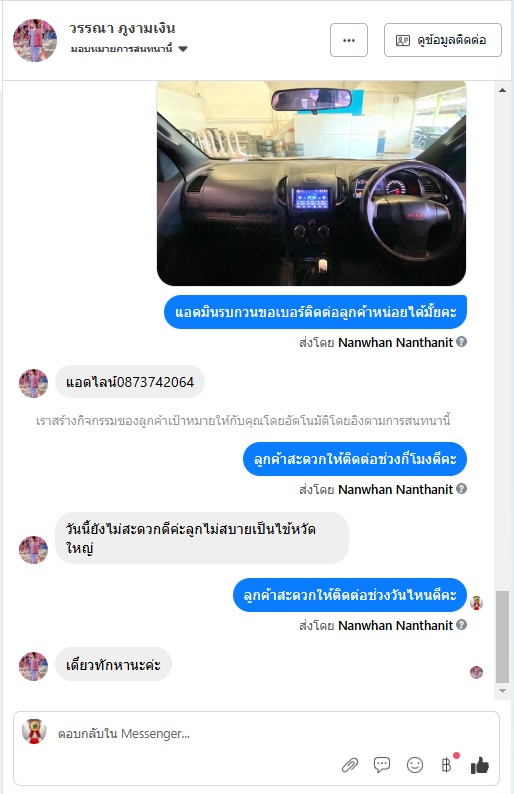Open the car interior photo
Viewport: 514px width, 794px height.
tap(311, 183)
